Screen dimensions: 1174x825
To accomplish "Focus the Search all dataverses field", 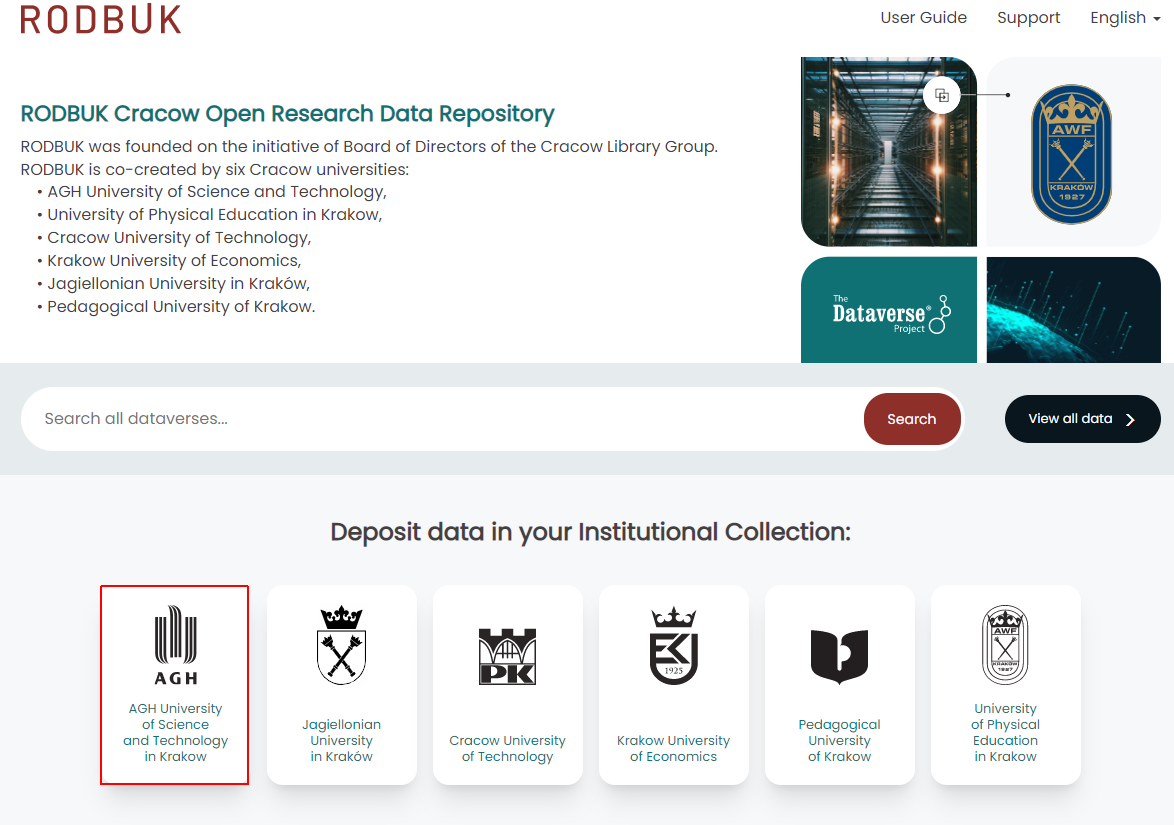I will point(442,418).
